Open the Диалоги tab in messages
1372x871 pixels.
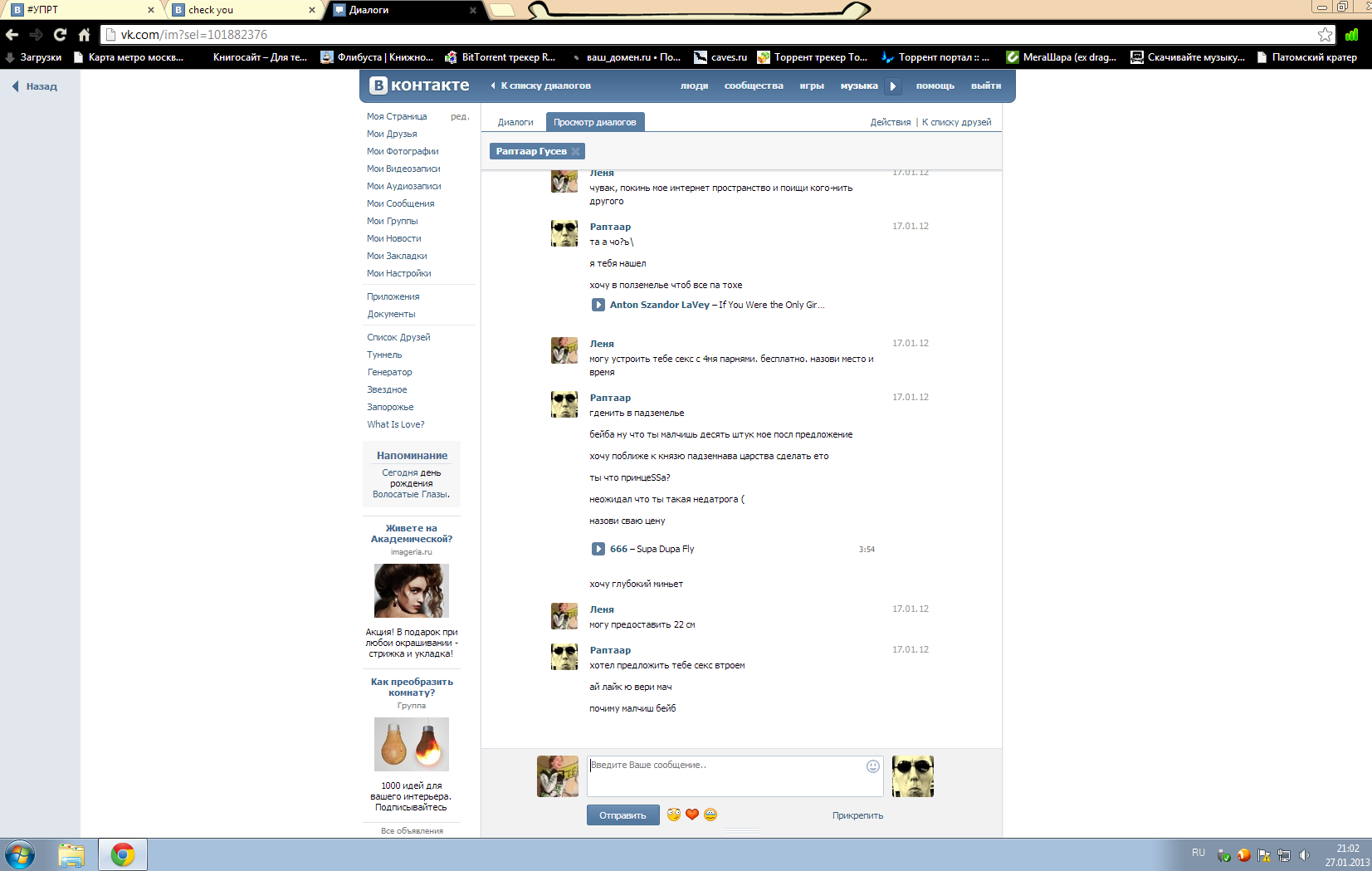point(515,122)
